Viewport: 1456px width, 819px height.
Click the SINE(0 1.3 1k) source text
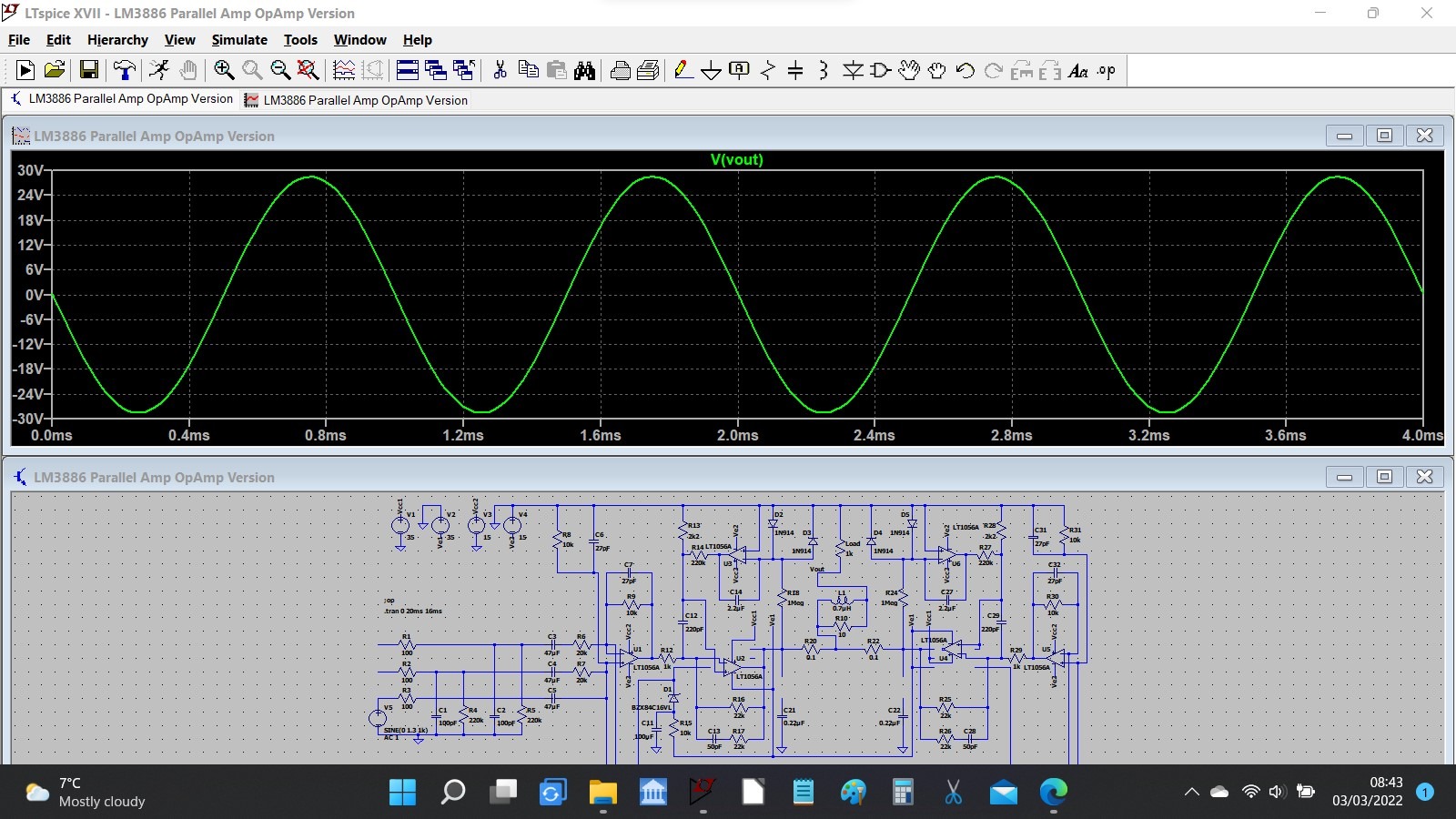[405, 730]
